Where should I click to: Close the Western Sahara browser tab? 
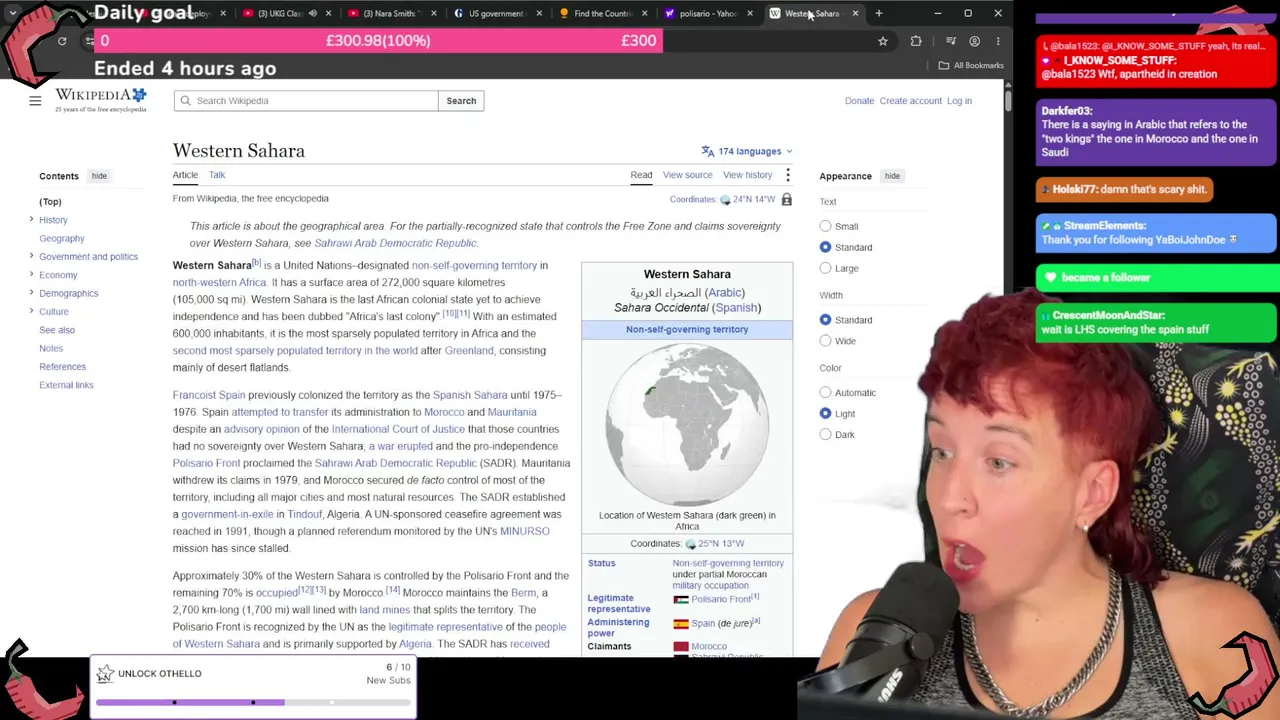[x=855, y=13]
